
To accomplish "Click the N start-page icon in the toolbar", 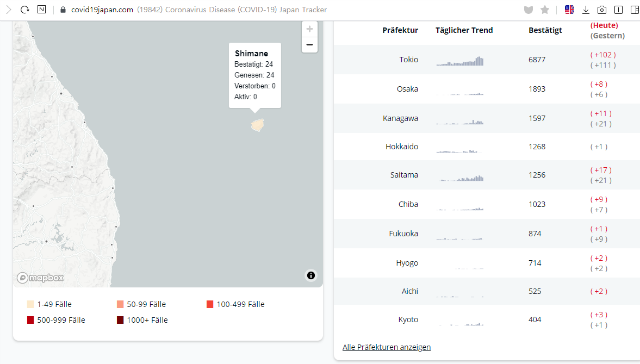I will 42,9.
